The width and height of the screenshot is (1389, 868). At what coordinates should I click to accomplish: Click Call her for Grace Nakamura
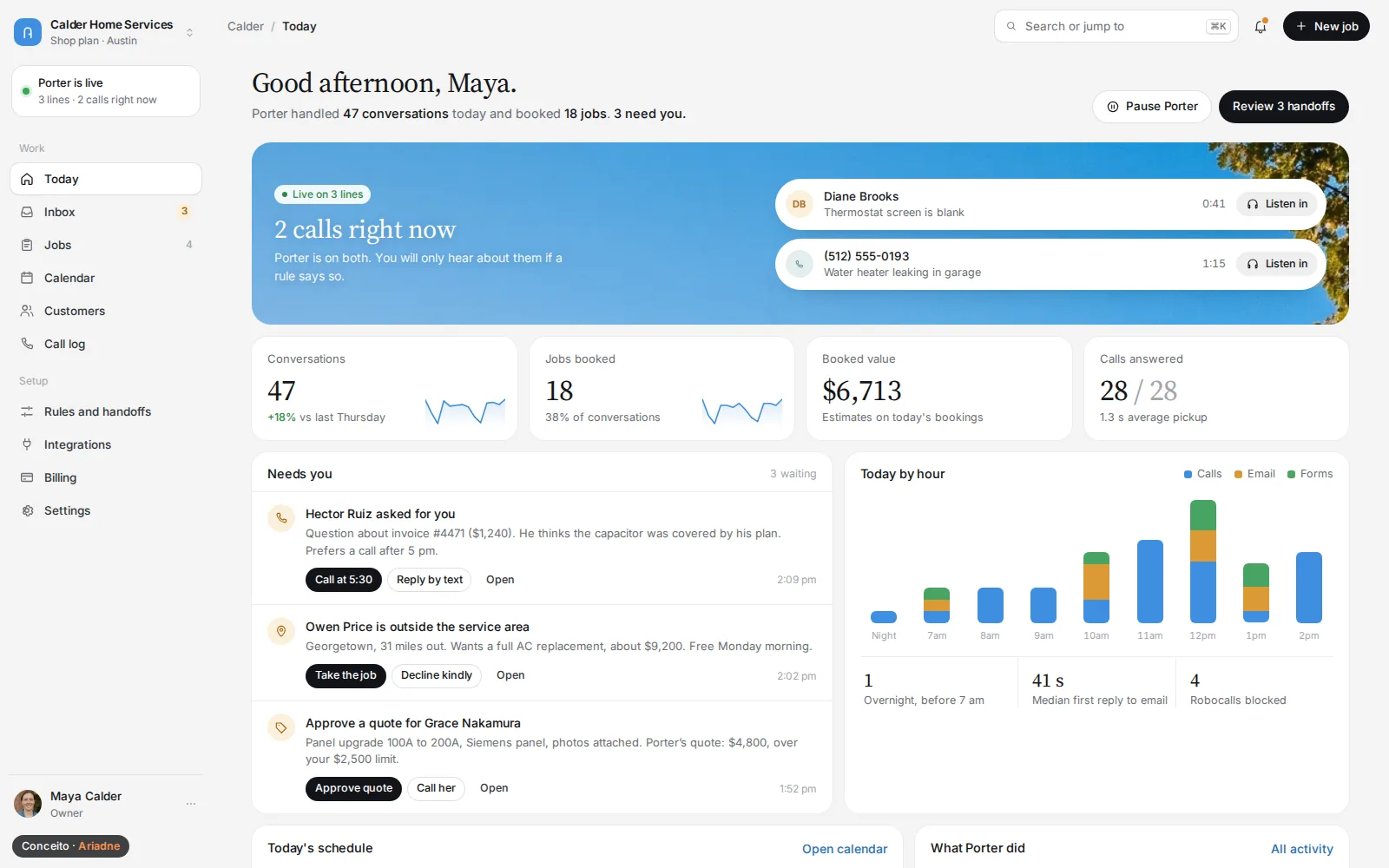click(436, 788)
